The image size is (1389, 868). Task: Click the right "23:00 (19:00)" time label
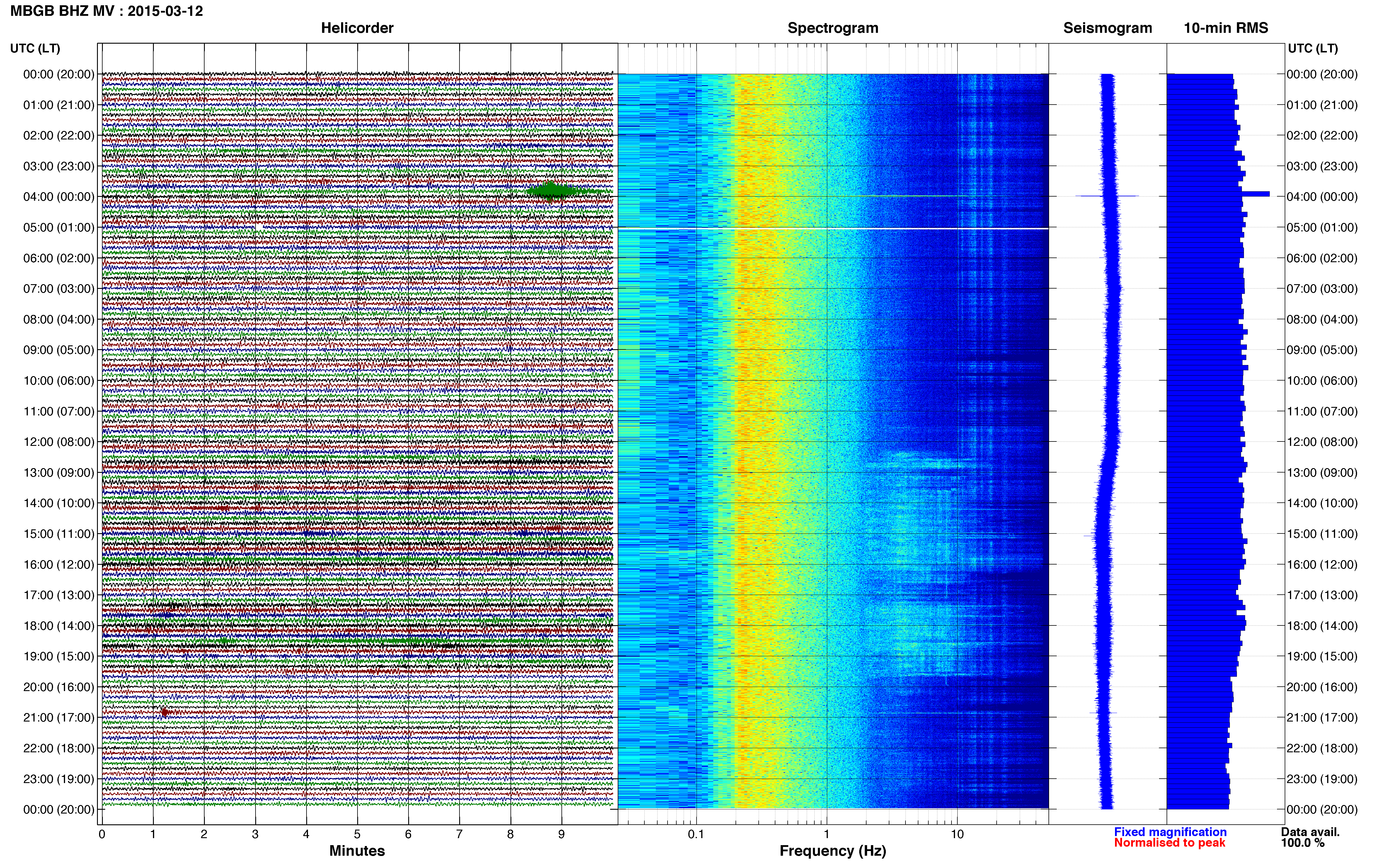point(1322,779)
